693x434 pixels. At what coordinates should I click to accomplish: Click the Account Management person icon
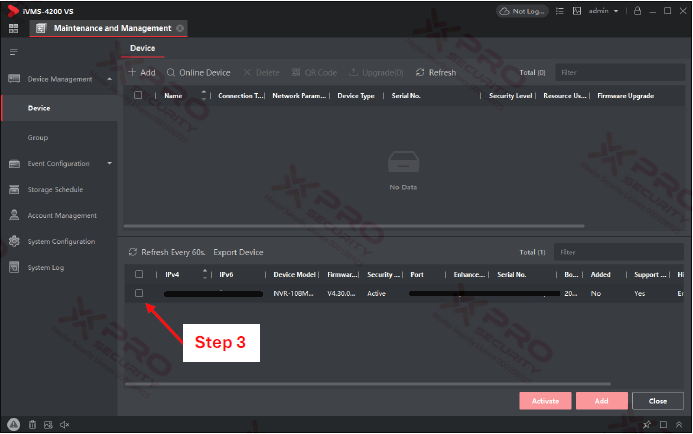(x=14, y=215)
